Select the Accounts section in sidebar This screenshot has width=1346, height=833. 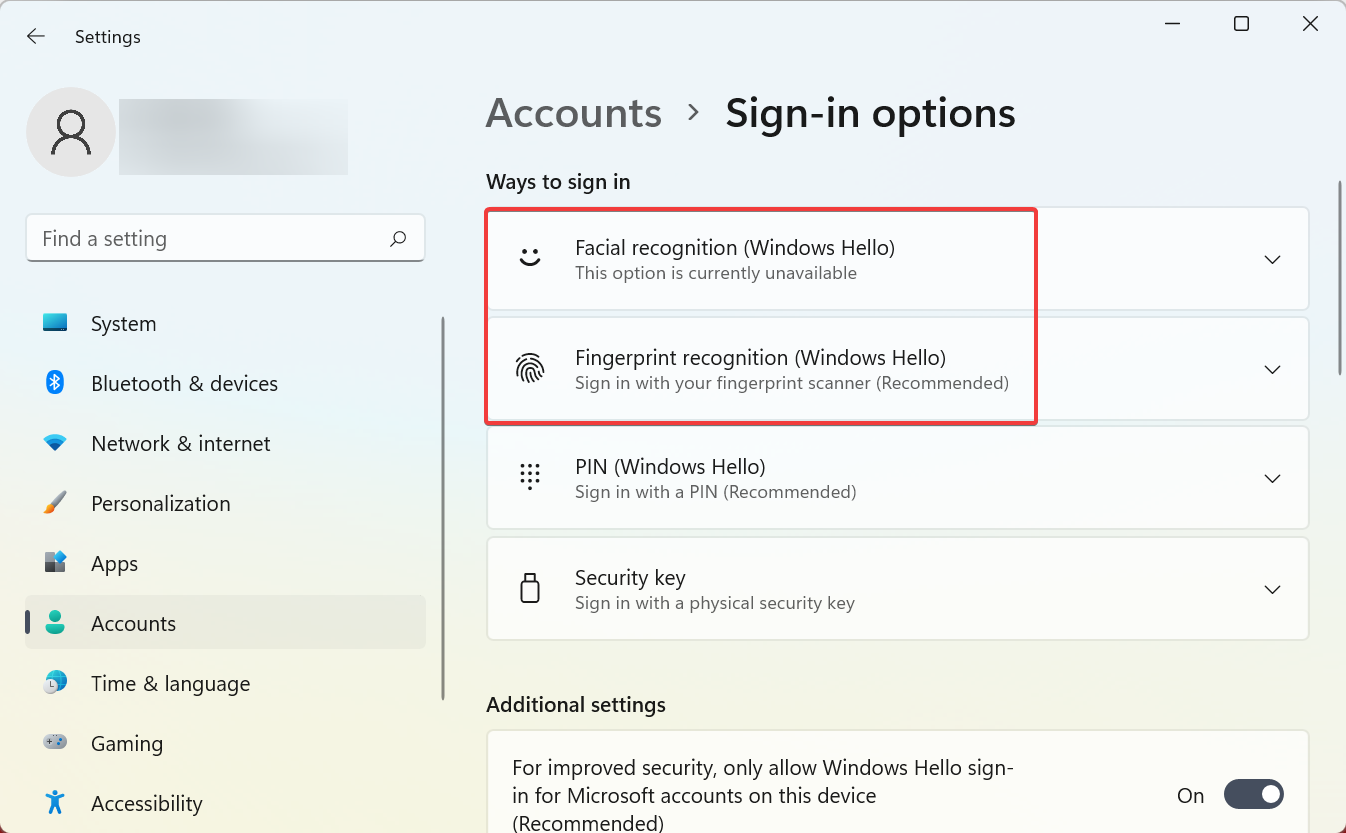pos(132,623)
